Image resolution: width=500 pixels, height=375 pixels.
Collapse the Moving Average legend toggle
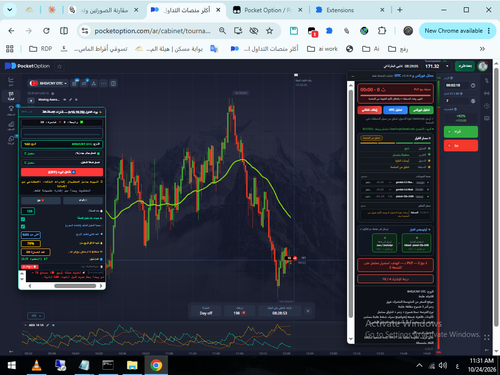[31, 100]
